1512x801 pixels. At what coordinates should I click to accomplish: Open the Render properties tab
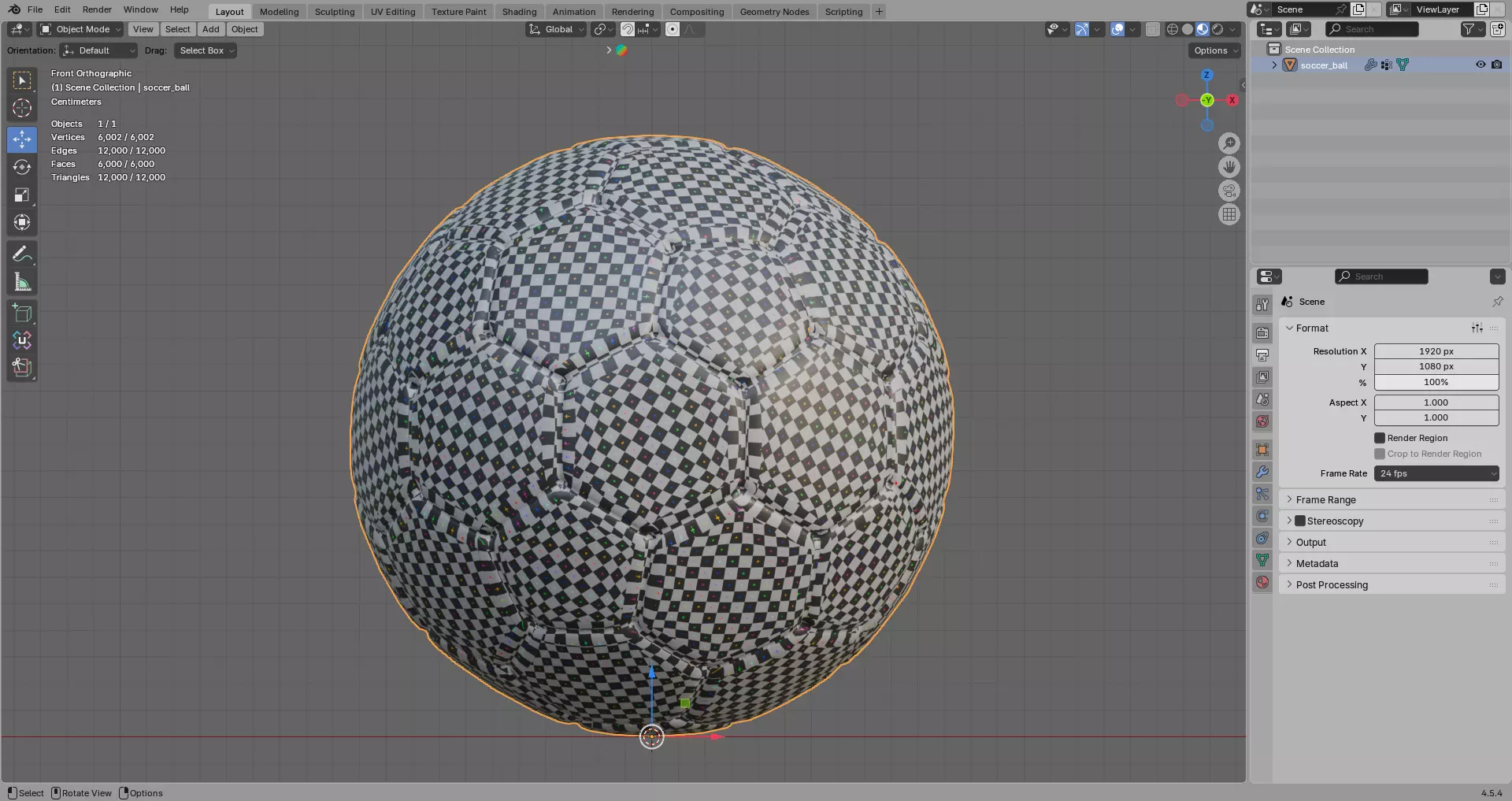1262,333
